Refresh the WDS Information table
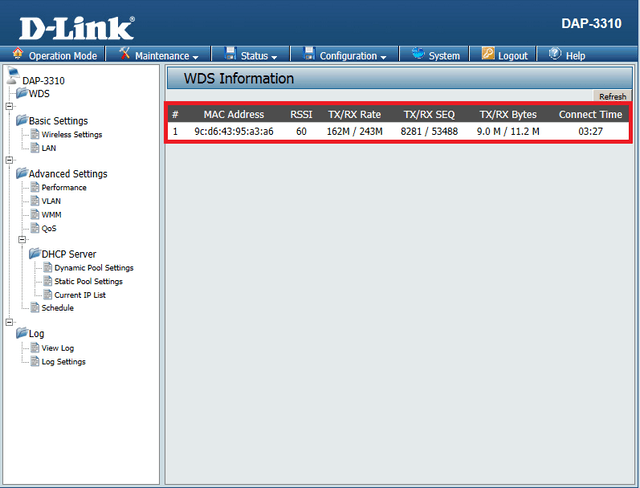 point(612,96)
